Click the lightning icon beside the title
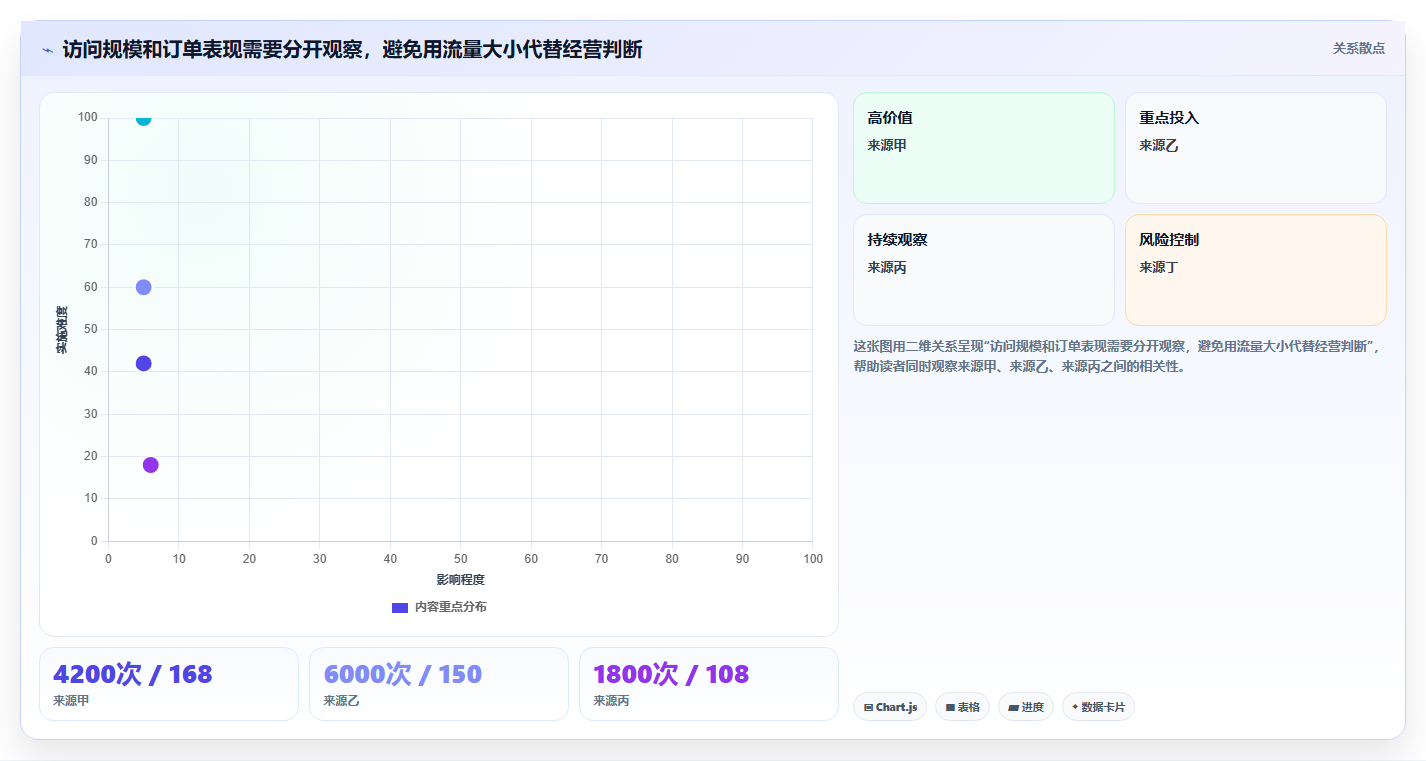 tap(47, 50)
